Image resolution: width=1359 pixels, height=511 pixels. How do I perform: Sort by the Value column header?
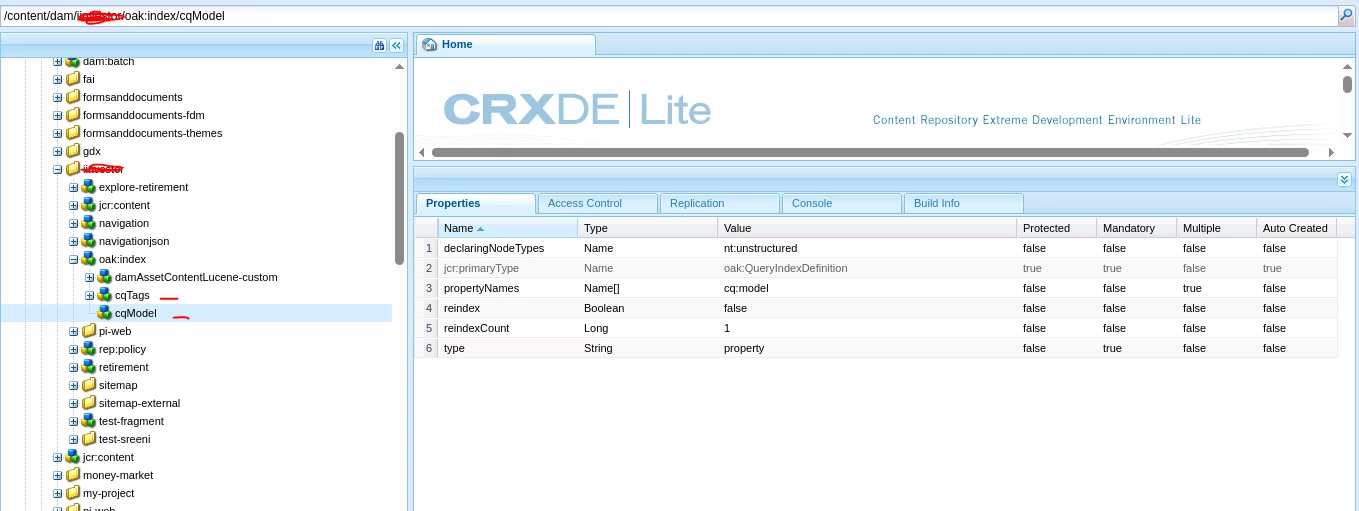tap(867, 228)
